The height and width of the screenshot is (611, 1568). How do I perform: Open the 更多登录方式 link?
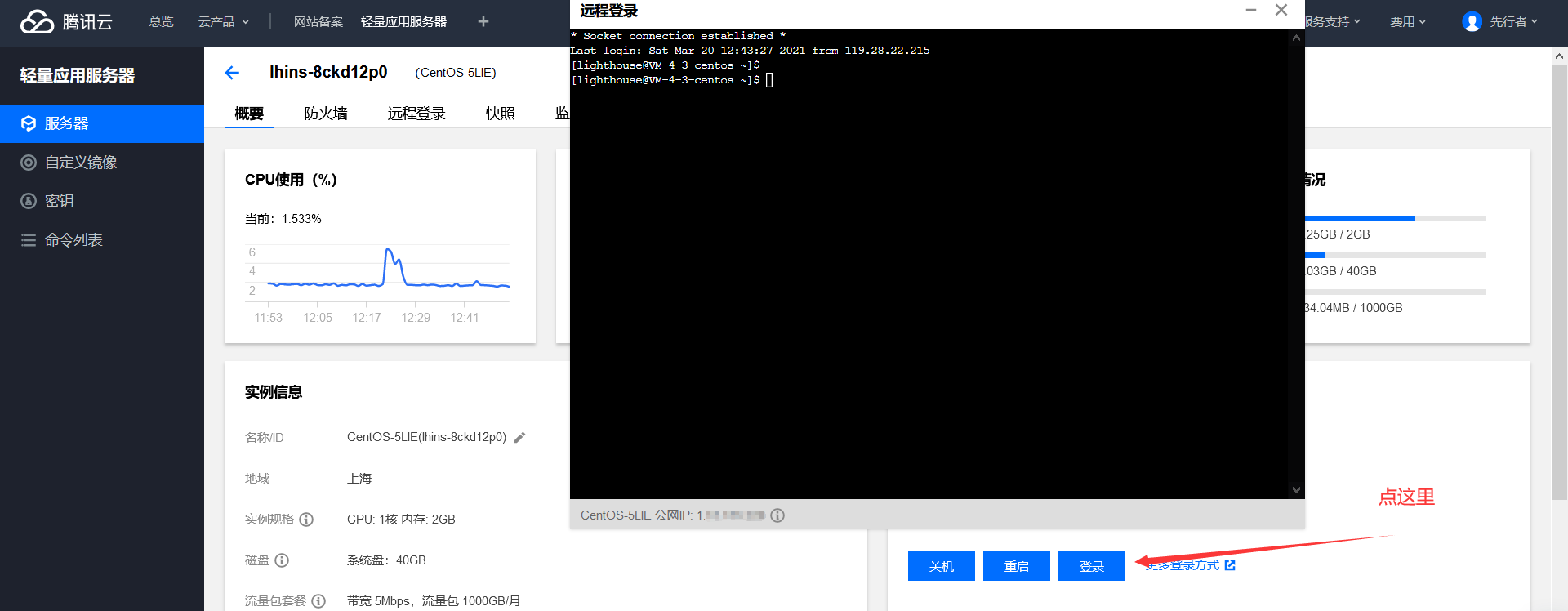tap(1183, 565)
